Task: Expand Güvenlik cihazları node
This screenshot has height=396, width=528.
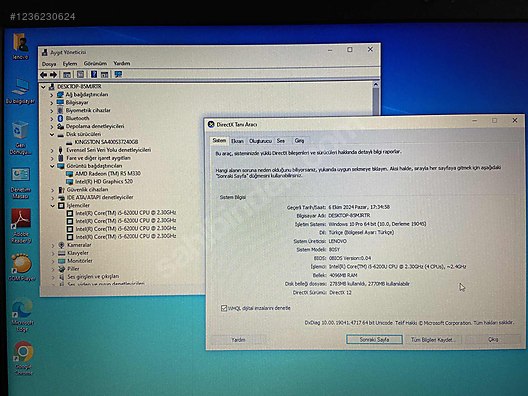Action: click(53, 190)
